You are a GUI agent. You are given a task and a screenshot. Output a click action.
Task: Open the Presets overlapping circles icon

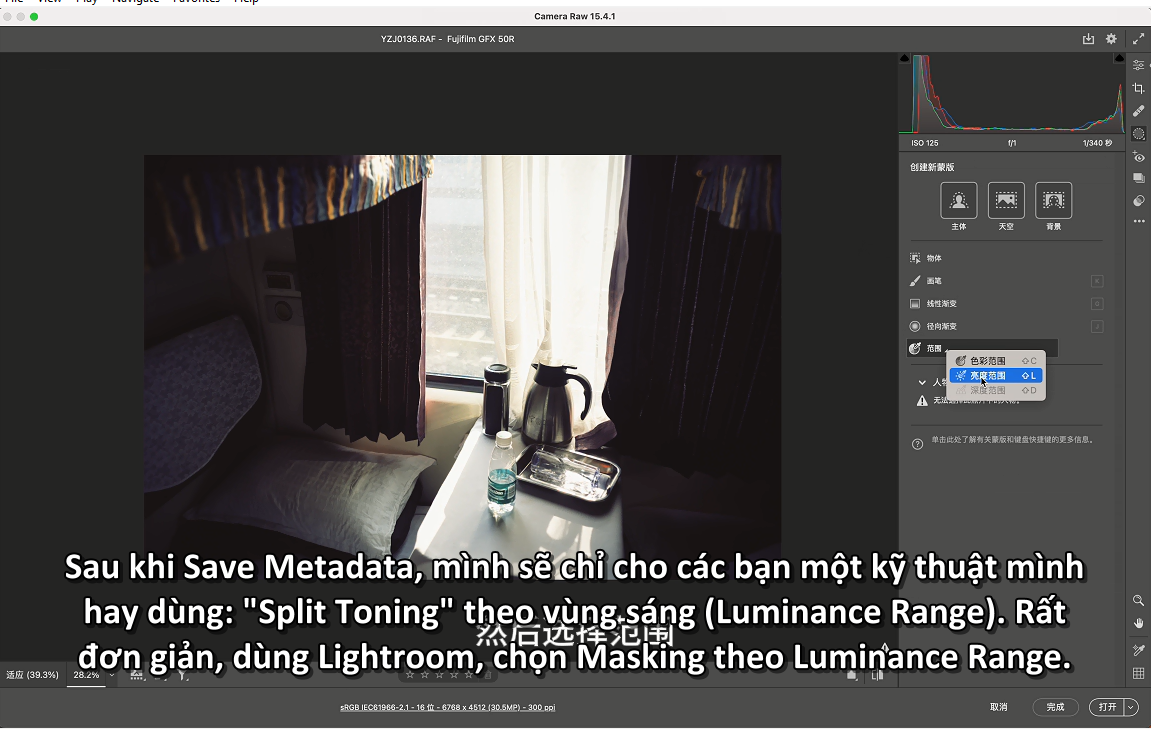click(x=1138, y=201)
